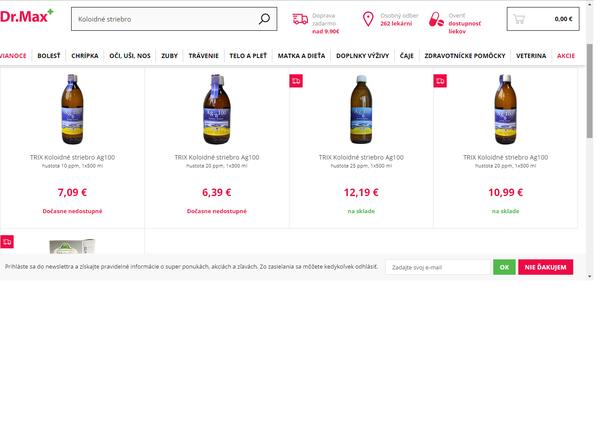This screenshot has height=422, width=600.
Task: Click the pharmacy location pin icon
Action: [x=368, y=18]
